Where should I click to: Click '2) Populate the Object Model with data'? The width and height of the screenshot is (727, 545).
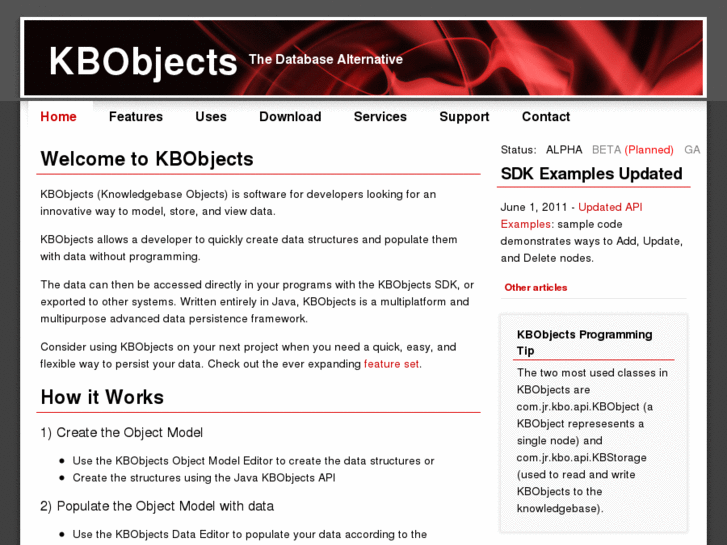[157, 506]
